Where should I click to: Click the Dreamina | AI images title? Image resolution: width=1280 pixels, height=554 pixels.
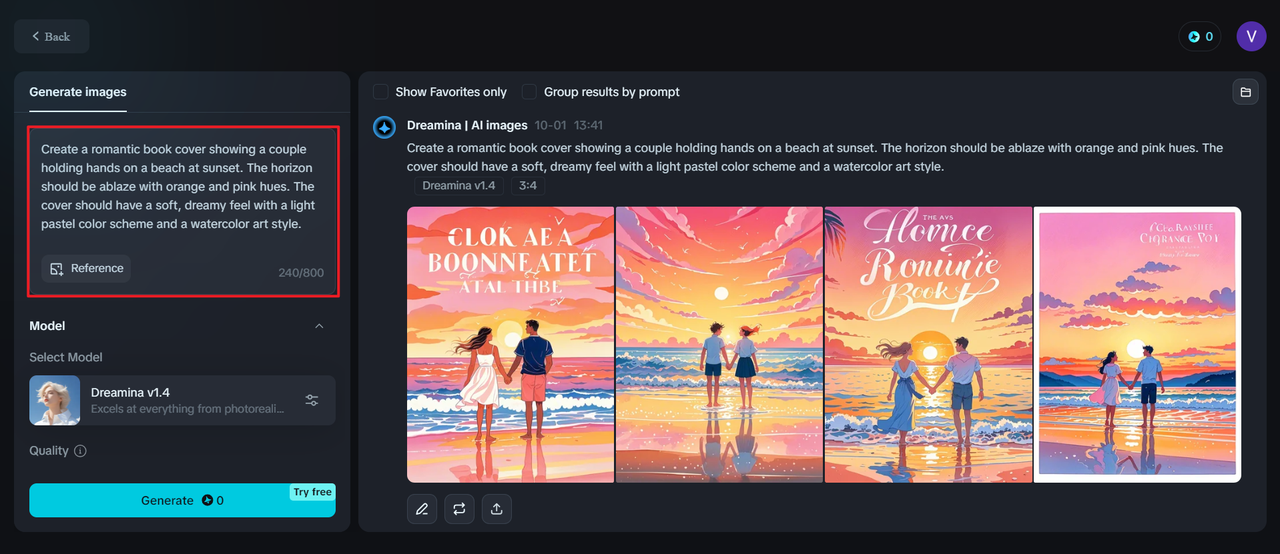[467, 125]
